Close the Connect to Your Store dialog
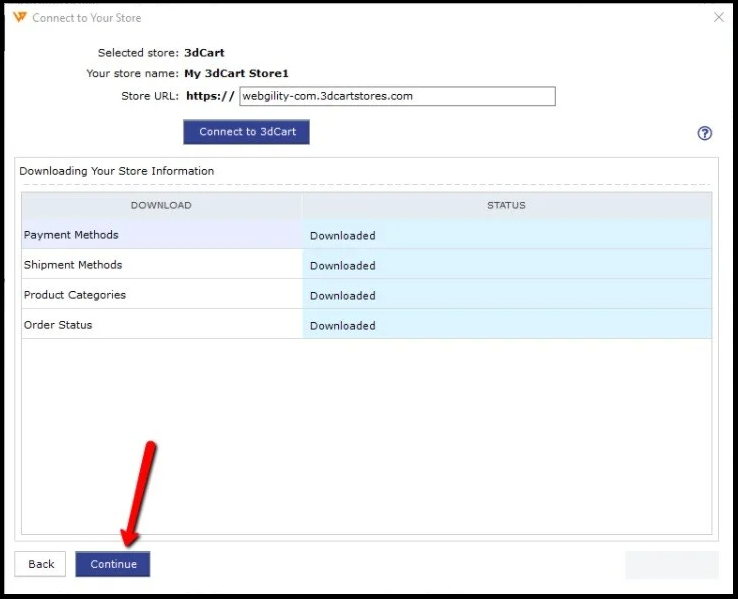Screen dimensions: 738x599 [x=718, y=17]
